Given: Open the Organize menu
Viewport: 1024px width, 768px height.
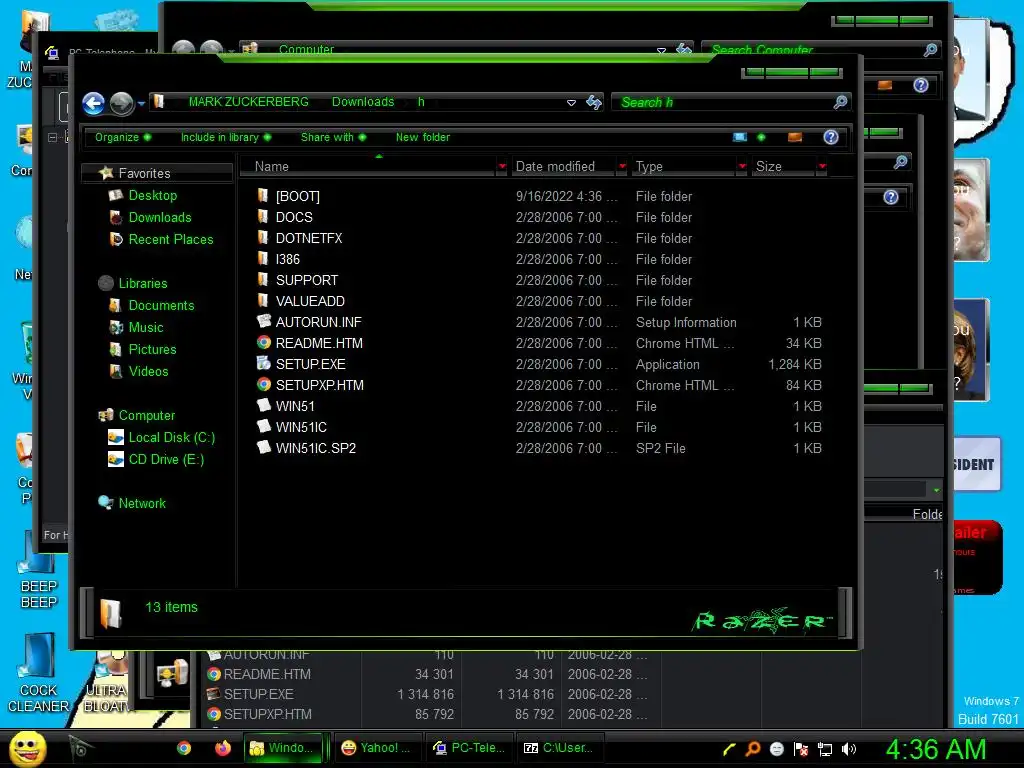Looking at the screenshot, I should pos(123,137).
